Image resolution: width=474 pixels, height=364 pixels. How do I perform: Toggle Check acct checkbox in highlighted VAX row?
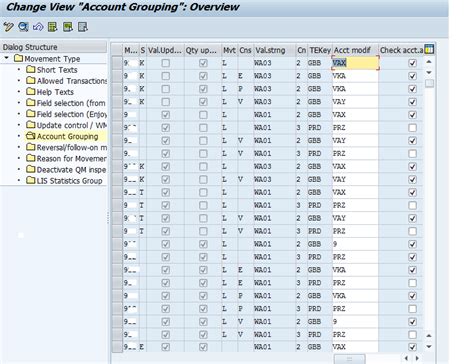(412, 63)
